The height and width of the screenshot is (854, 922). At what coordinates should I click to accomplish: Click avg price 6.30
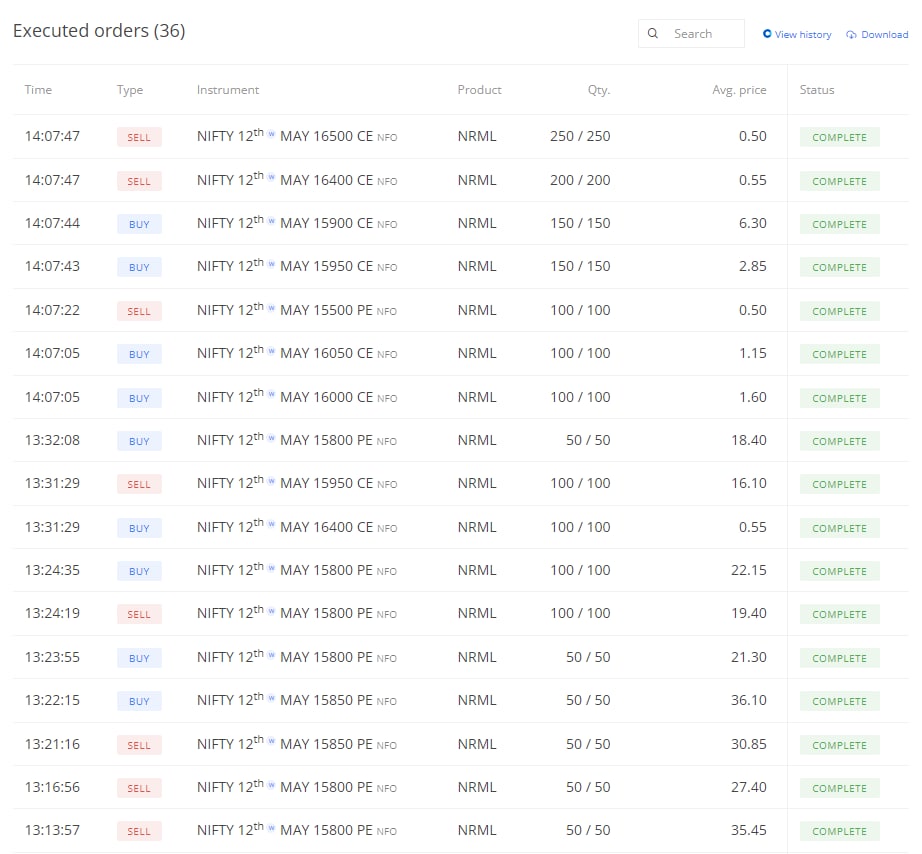[x=753, y=223]
